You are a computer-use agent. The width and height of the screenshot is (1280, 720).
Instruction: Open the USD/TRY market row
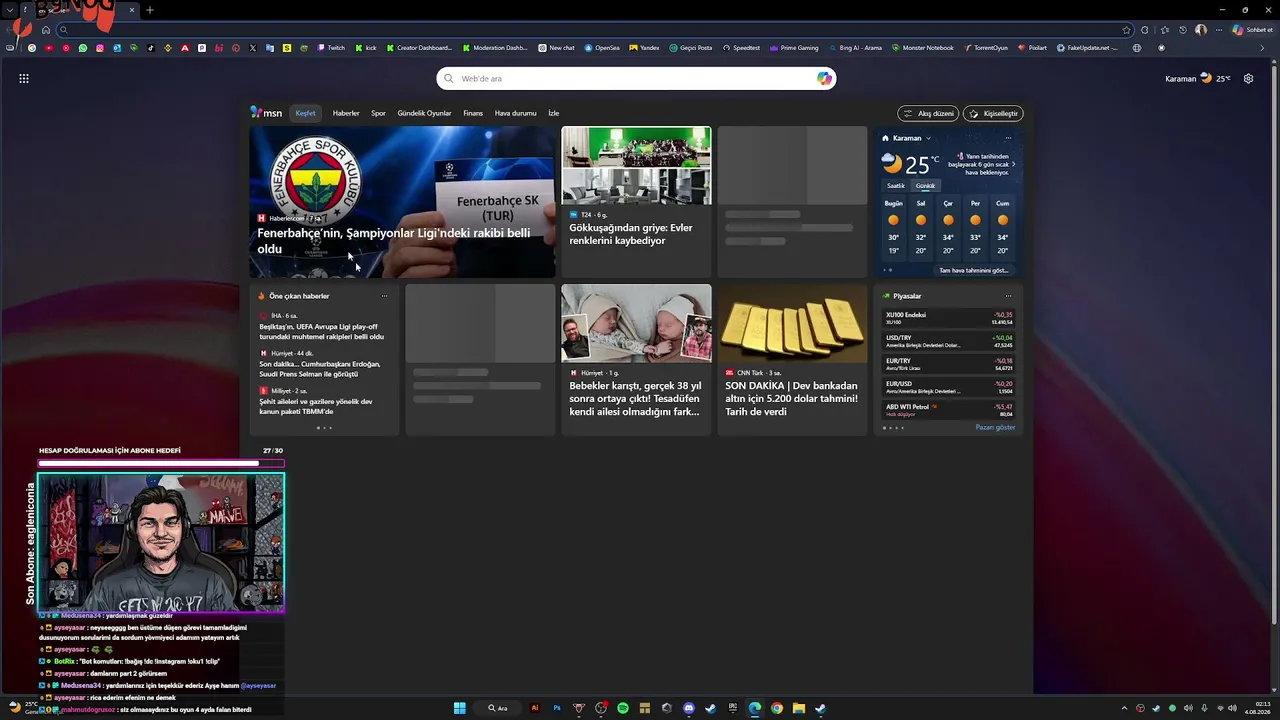pos(949,341)
